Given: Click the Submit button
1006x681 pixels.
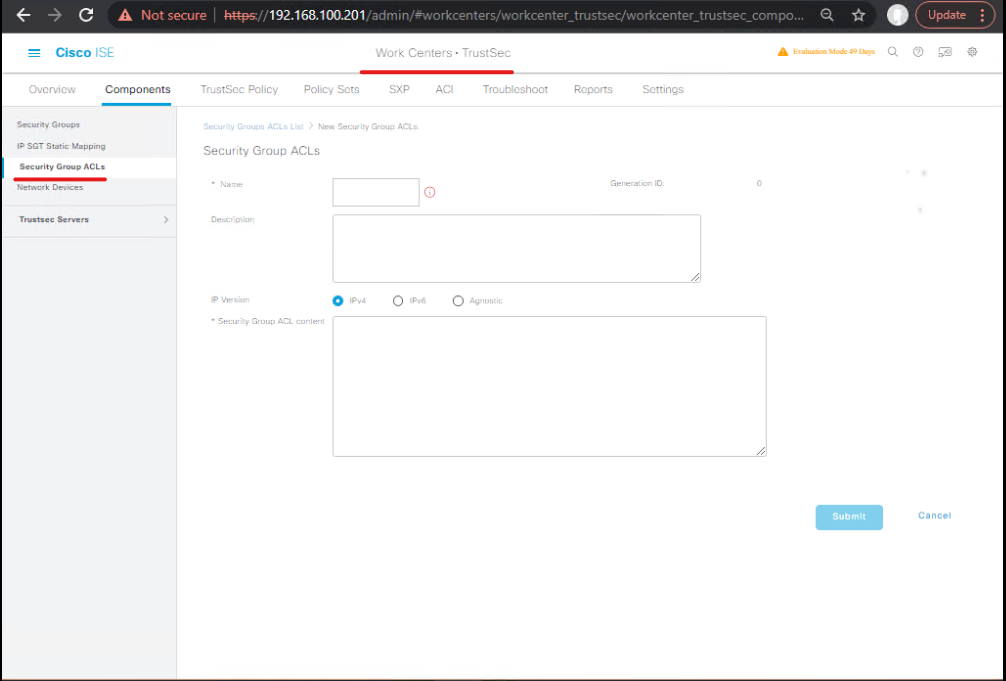Looking at the screenshot, I should (849, 517).
